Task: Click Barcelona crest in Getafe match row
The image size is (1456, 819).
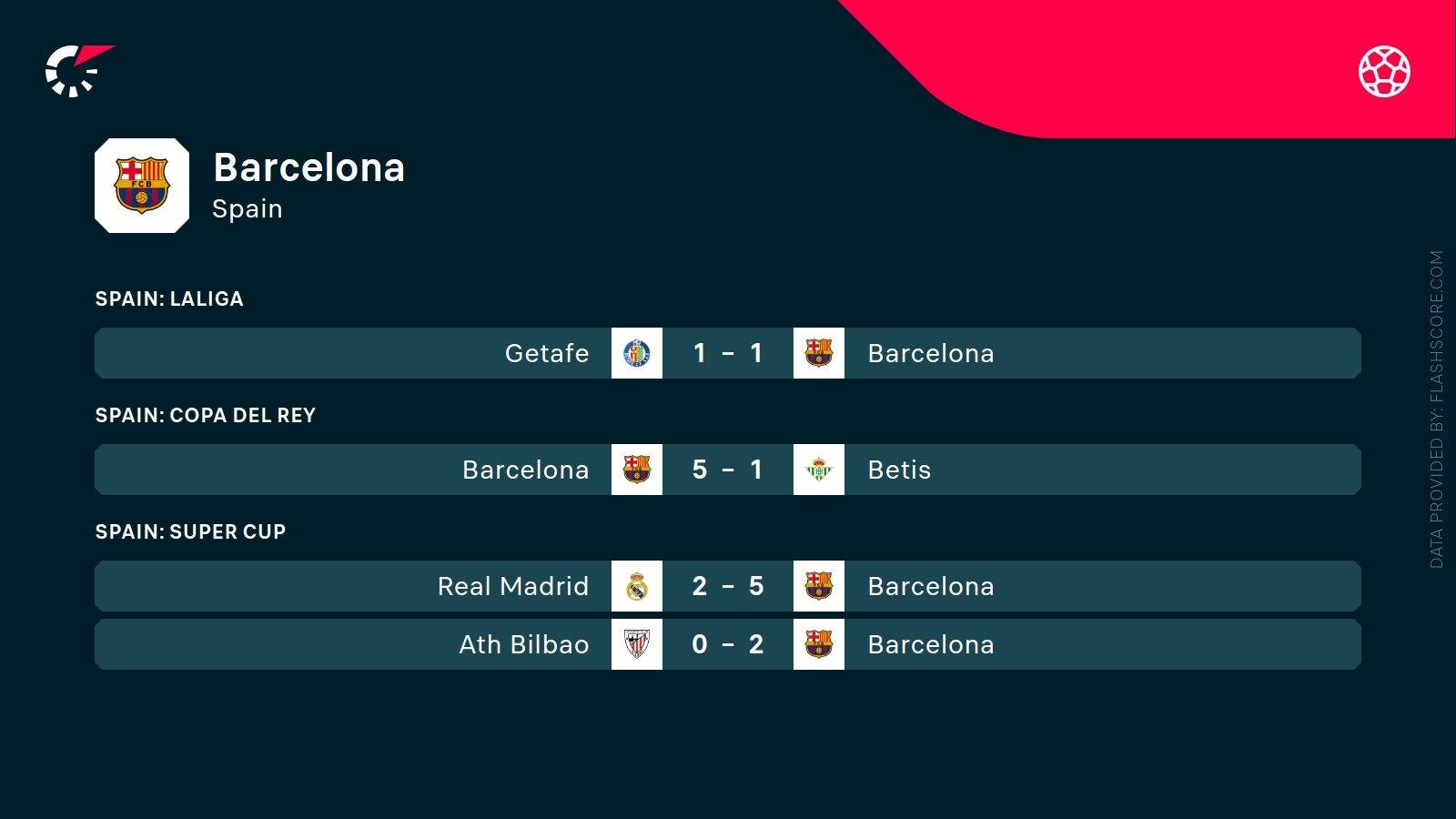Action: pyautogui.click(x=819, y=353)
